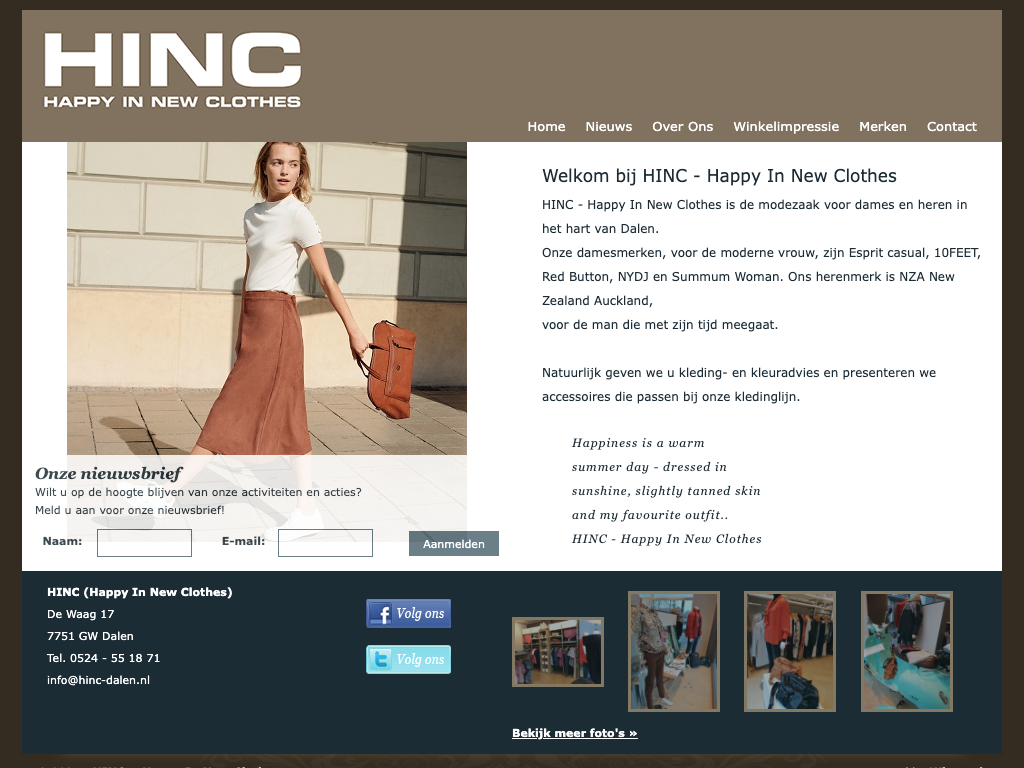Image resolution: width=1024 pixels, height=768 pixels.
Task: Open the first store shelf thumbnail
Action: (x=557, y=652)
